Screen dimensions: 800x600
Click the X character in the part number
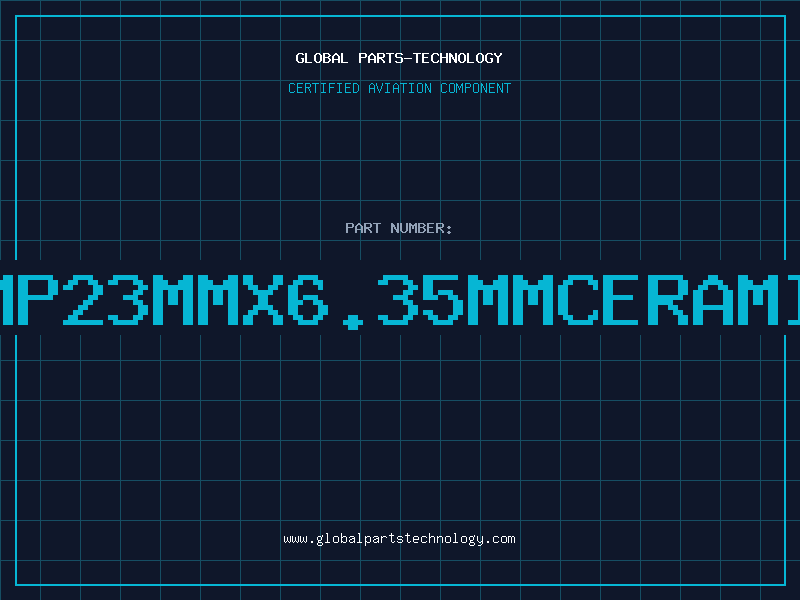pyautogui.click(x=263, y=300)
